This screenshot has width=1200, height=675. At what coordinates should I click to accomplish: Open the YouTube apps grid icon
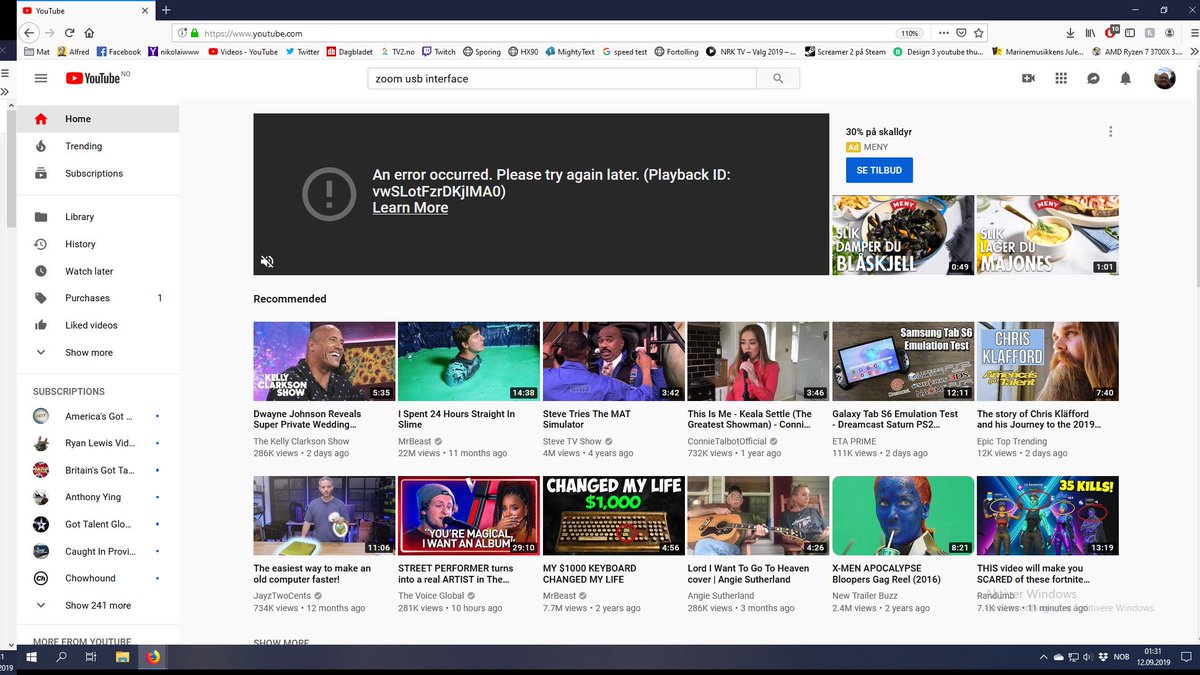pyautogui.click(x=1061, y=78)
